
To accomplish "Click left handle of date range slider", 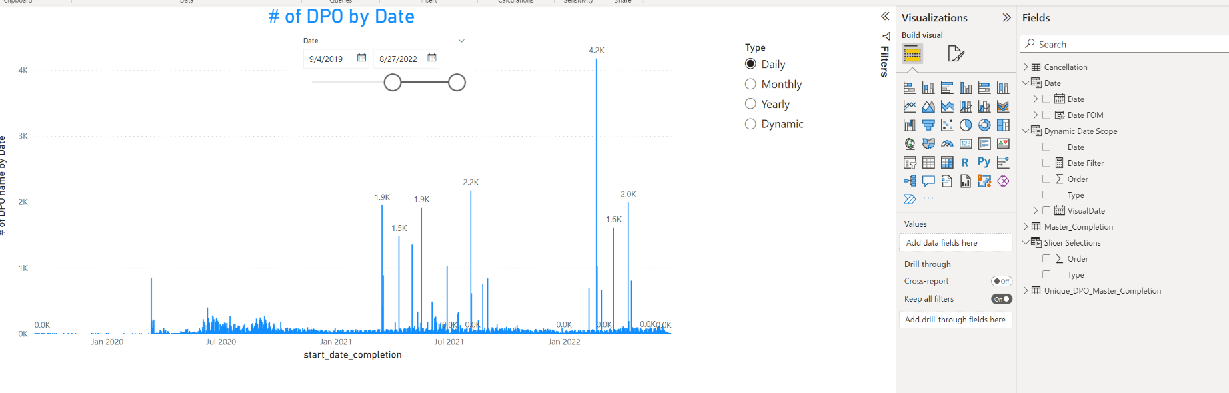I will [392, 82].
